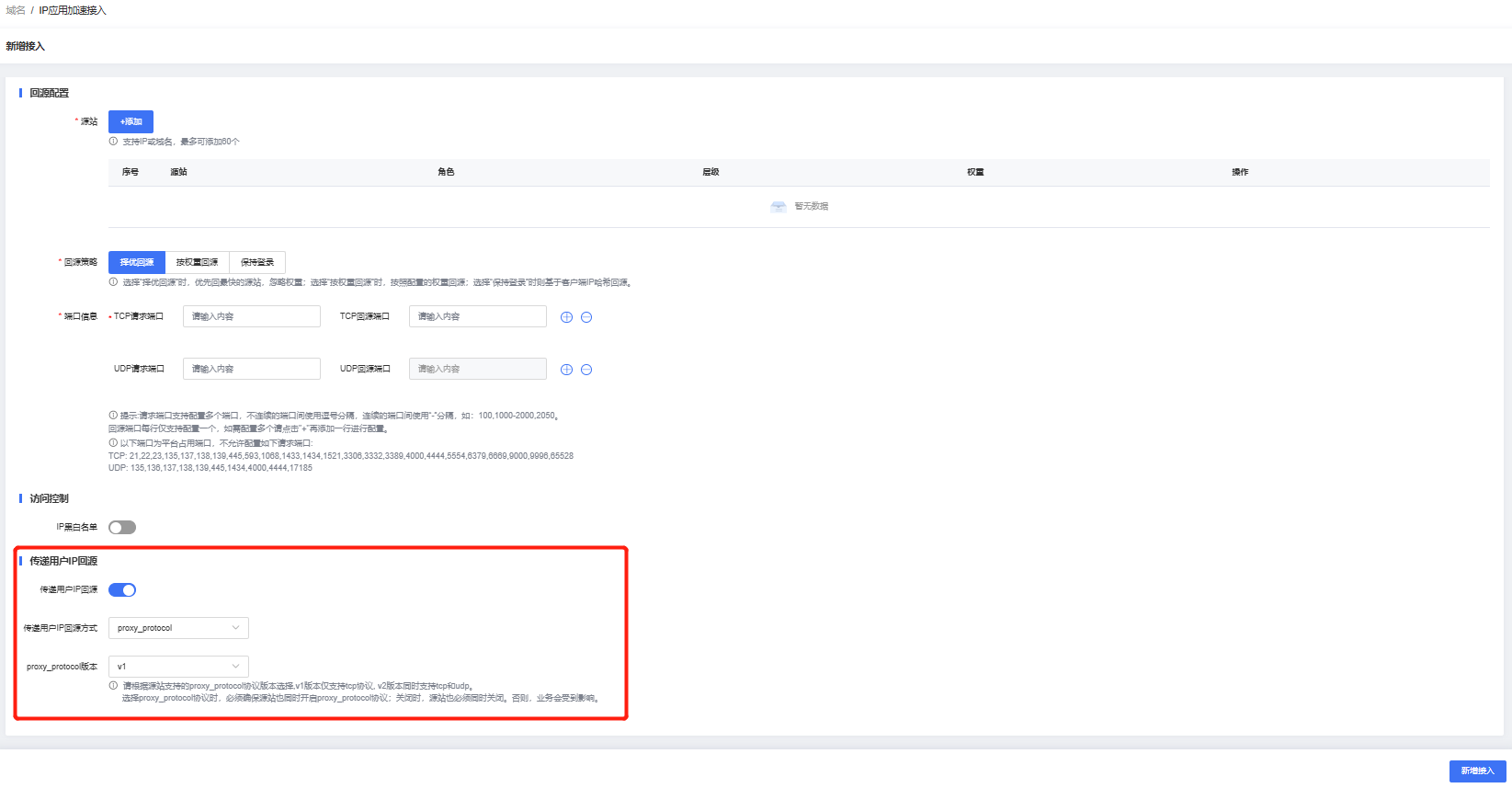Turn off the 传递用户IP回源 switch
This screenshot has width=1512, height=788.
[x=122, y=590]
